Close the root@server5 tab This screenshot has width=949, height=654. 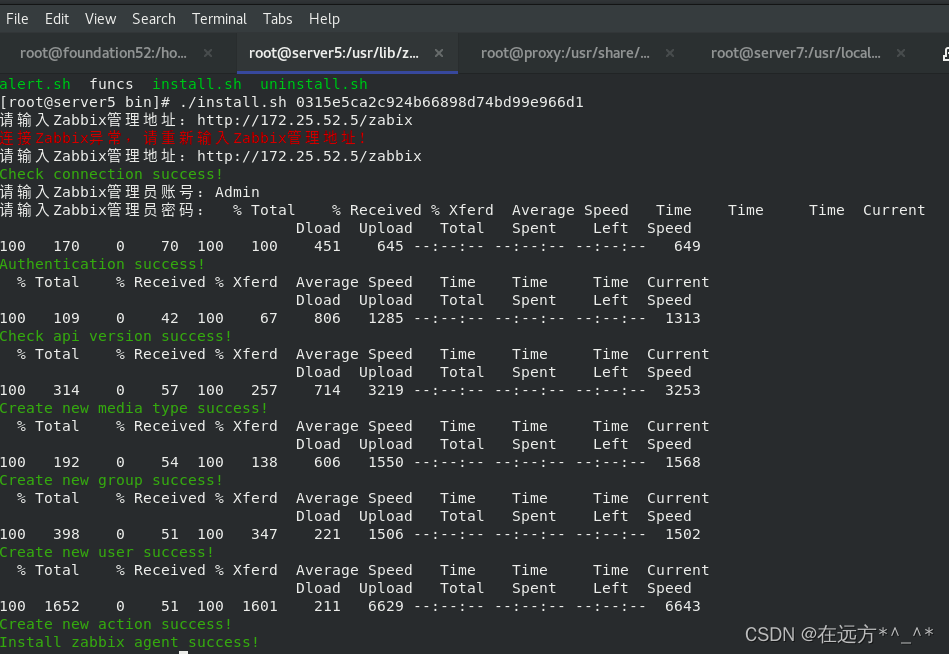(x=439, y=53)
